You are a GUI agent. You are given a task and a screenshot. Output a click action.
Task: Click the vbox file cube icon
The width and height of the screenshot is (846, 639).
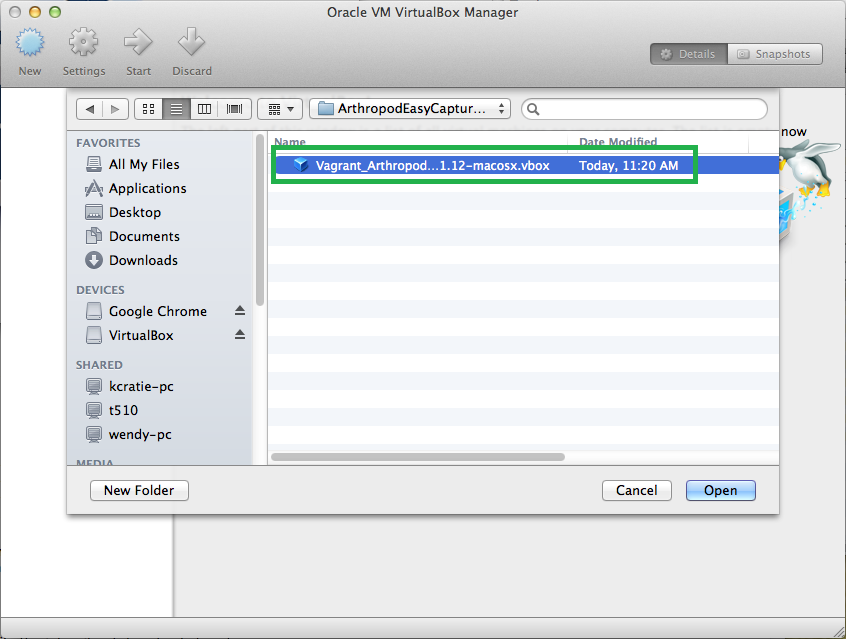tap(301, 165)
